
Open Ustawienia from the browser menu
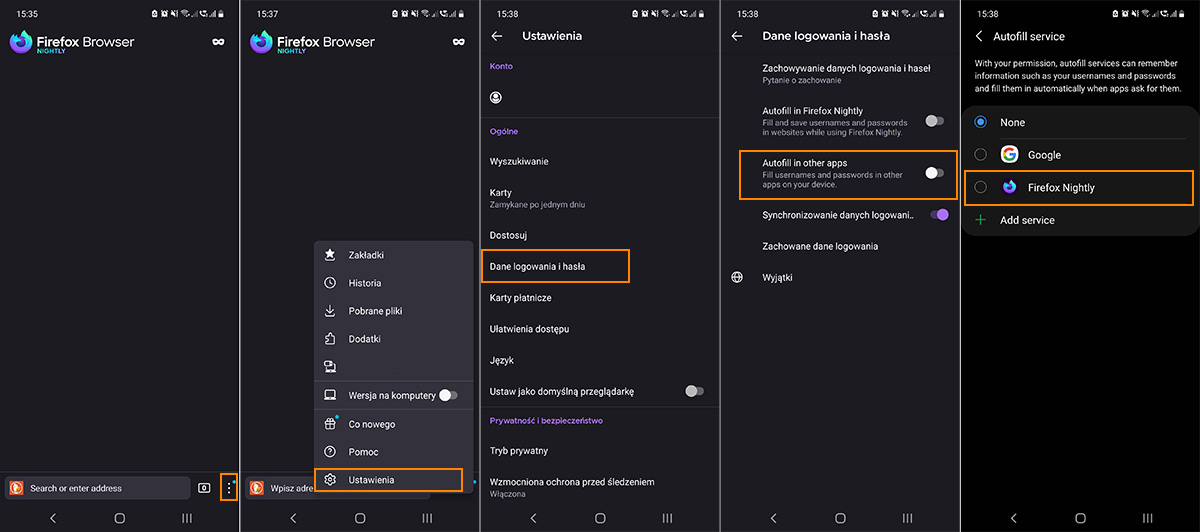tap(388, 480)
